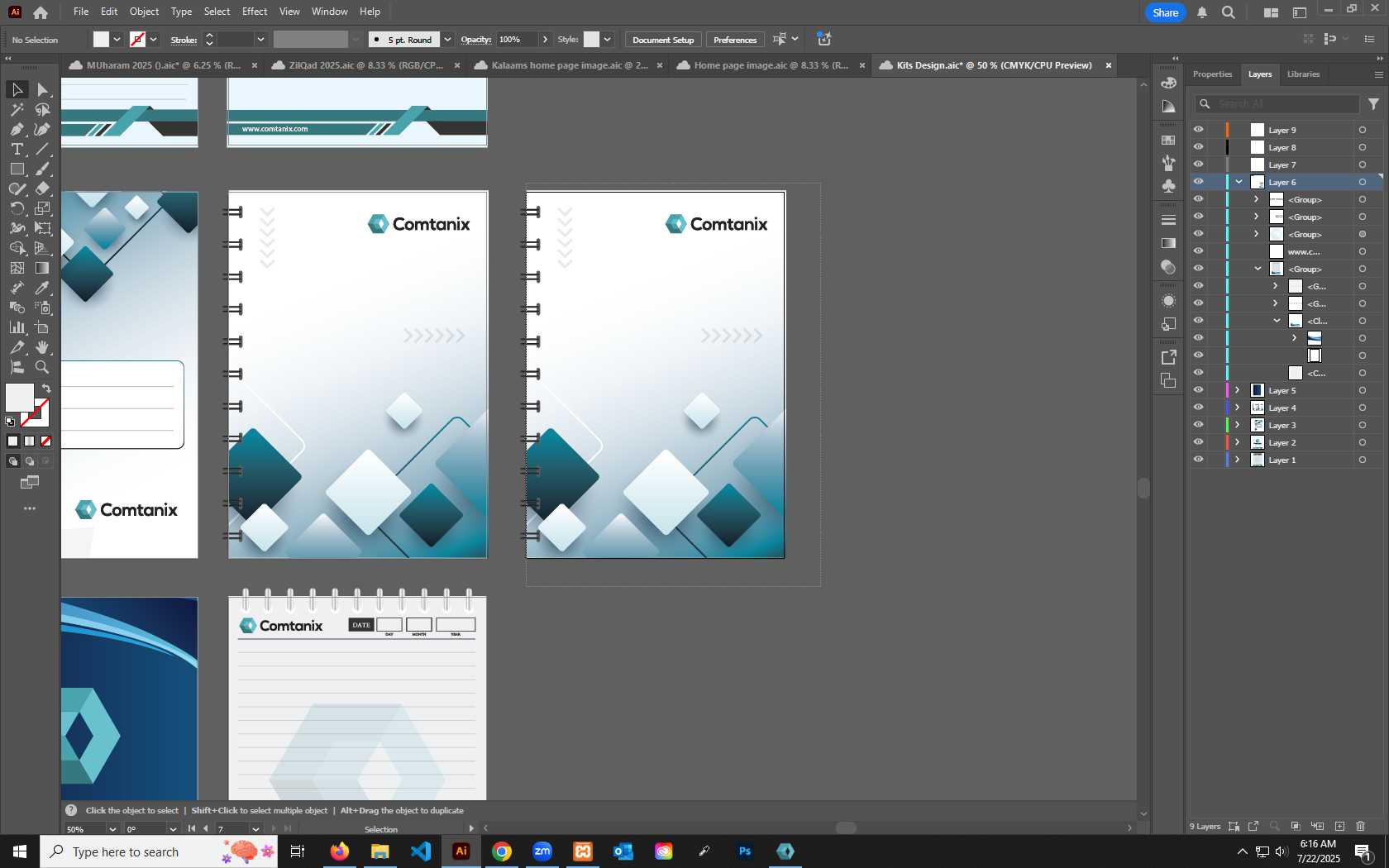Click the Preferences button
The width and height of the screenshot is (1389, 868).
coord(735,40)
